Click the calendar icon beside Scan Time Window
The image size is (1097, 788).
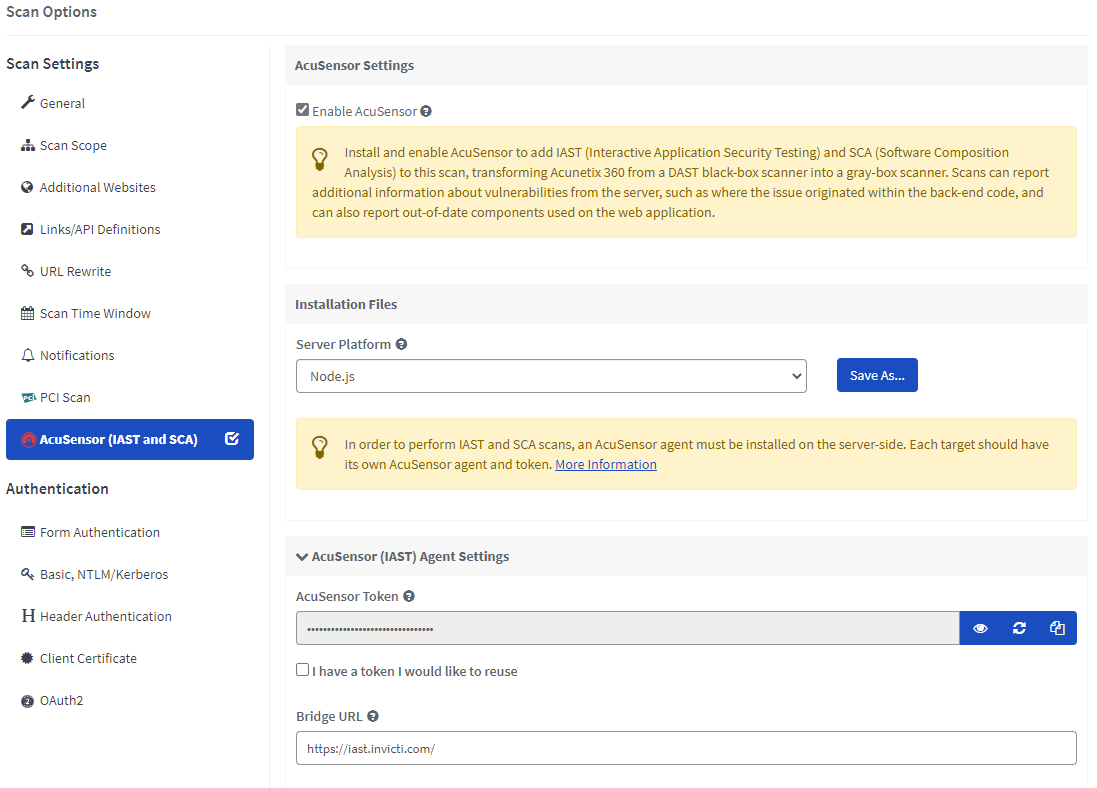27,313
